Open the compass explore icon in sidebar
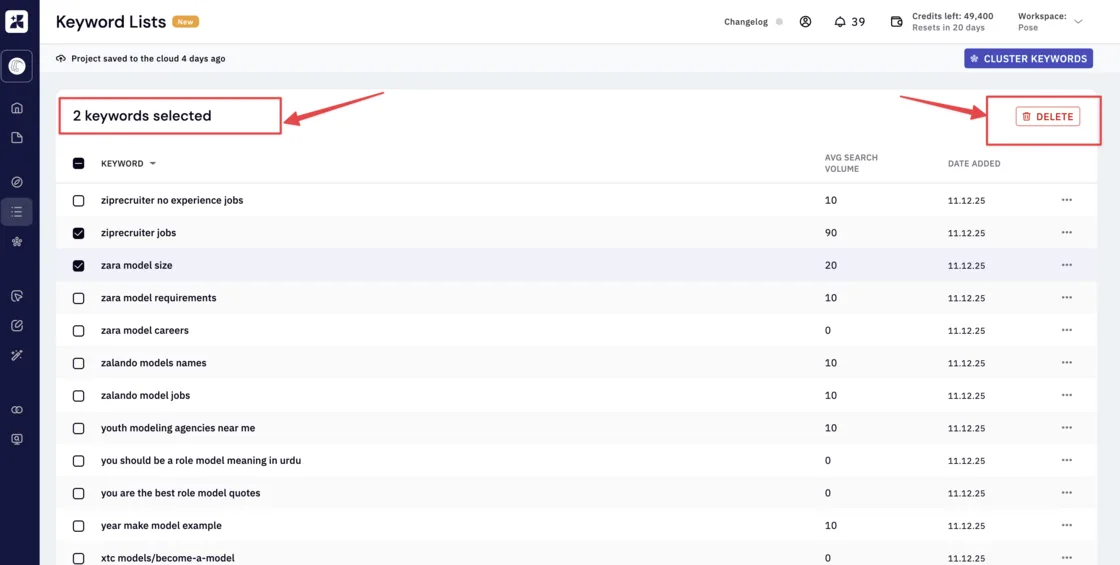This screenshot has width=1120, height=565. [x=17, y=182]
